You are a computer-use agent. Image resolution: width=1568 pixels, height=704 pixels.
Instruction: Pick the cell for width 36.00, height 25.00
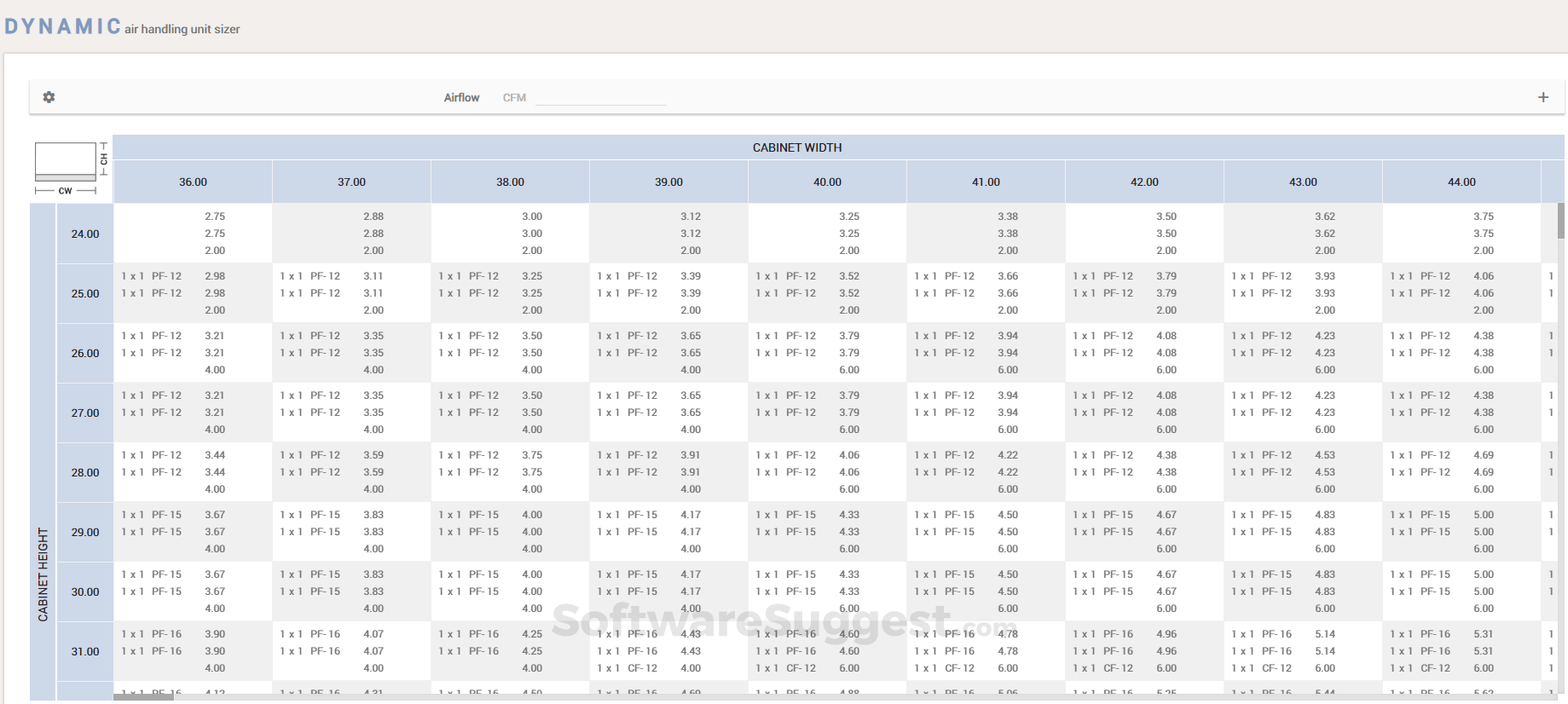[193, 293]
